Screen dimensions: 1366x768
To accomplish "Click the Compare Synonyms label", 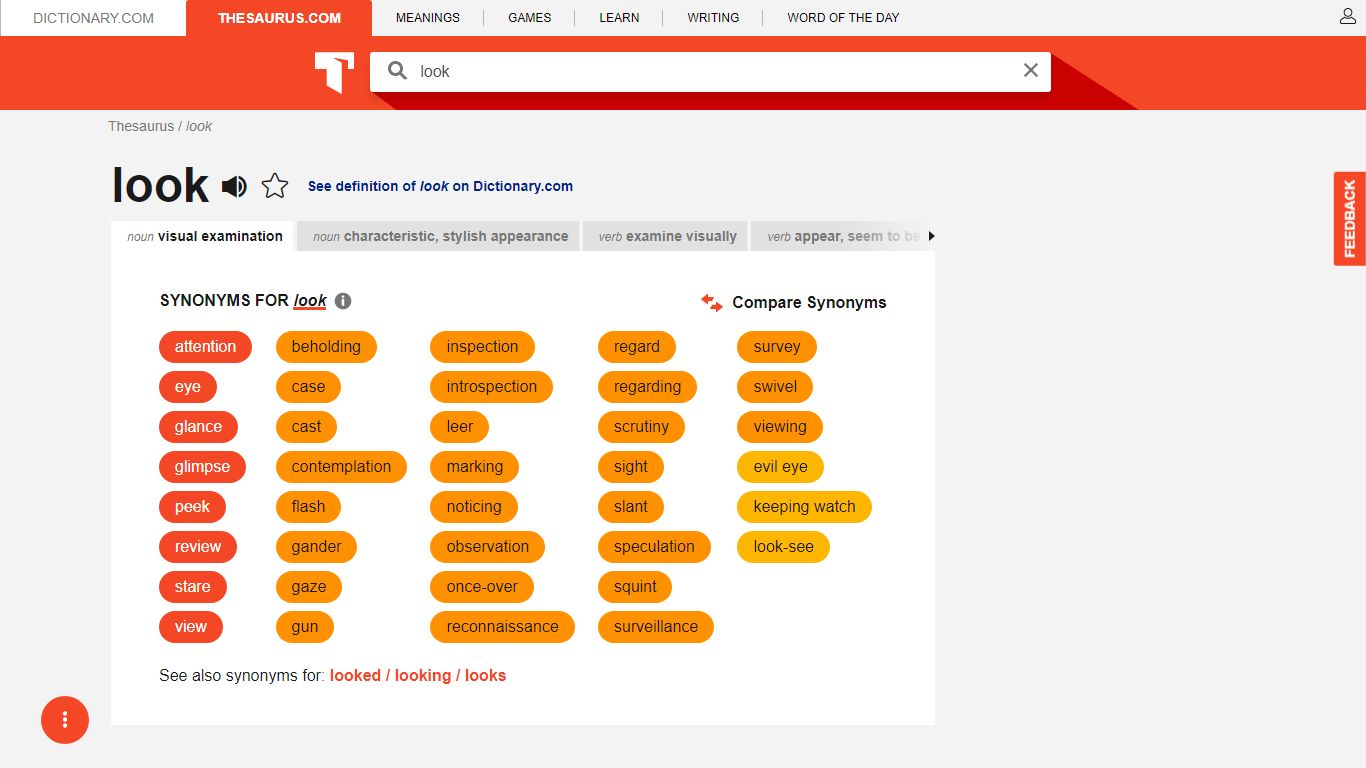I will tap(809, 302).
